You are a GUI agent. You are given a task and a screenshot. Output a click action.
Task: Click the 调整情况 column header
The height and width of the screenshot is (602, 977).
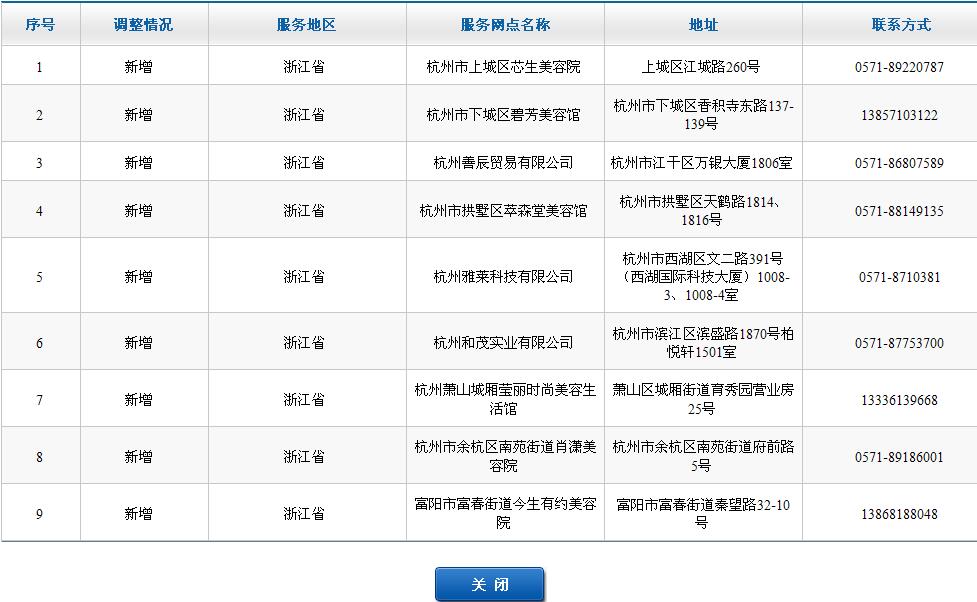point(143,25)
